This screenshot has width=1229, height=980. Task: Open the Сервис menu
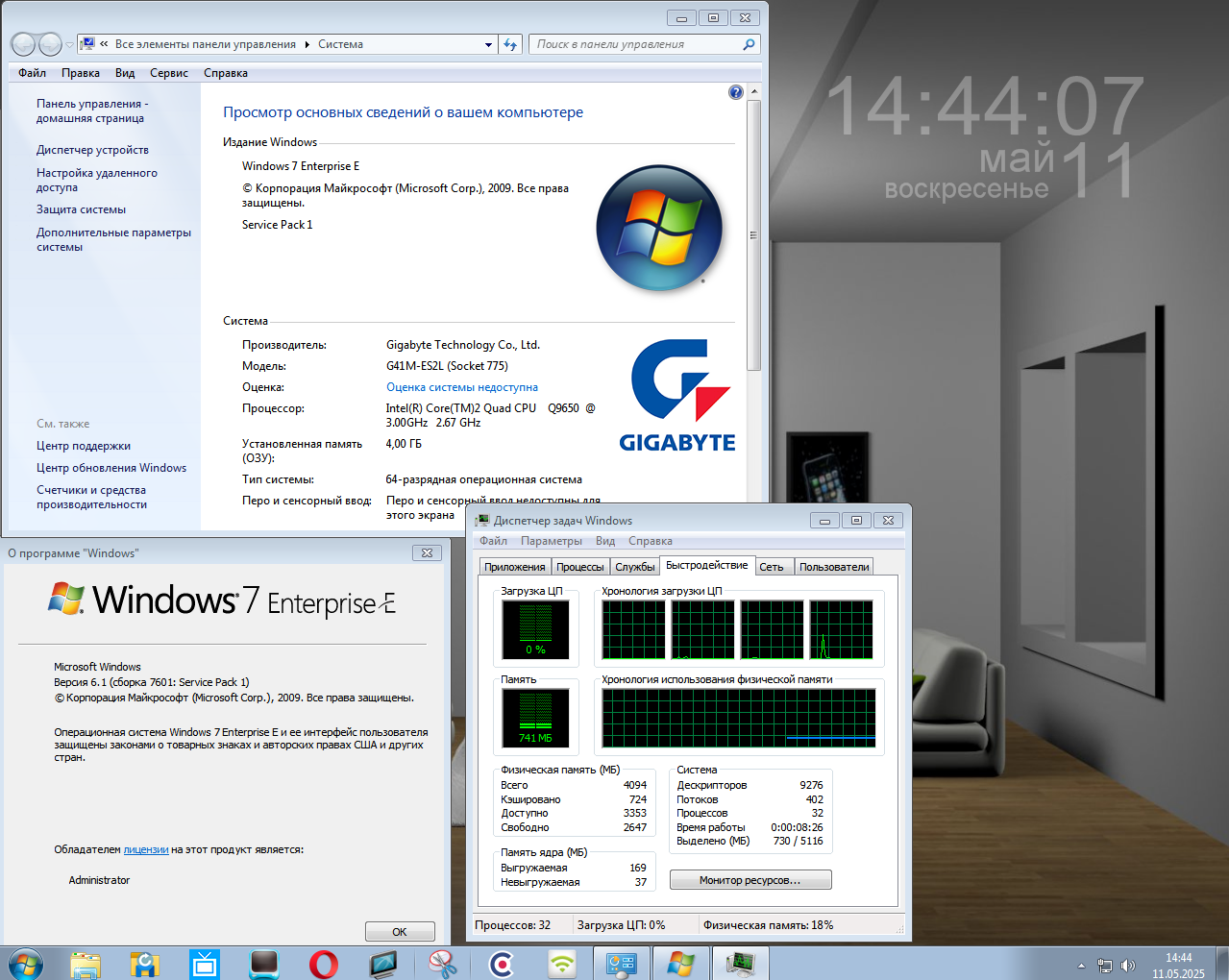169,73
